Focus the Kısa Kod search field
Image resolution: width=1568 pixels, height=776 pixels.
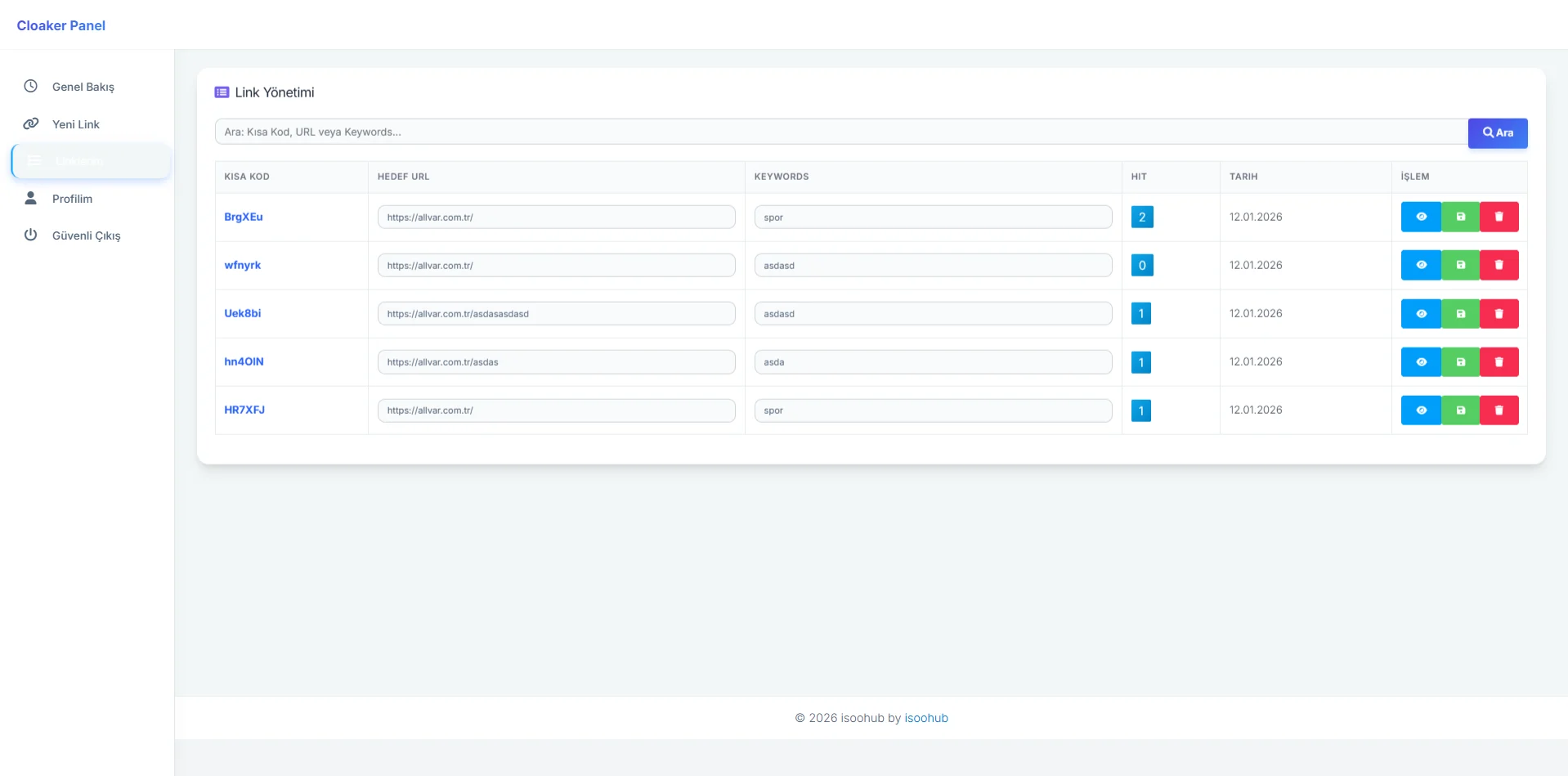click(x=840, y=132)
